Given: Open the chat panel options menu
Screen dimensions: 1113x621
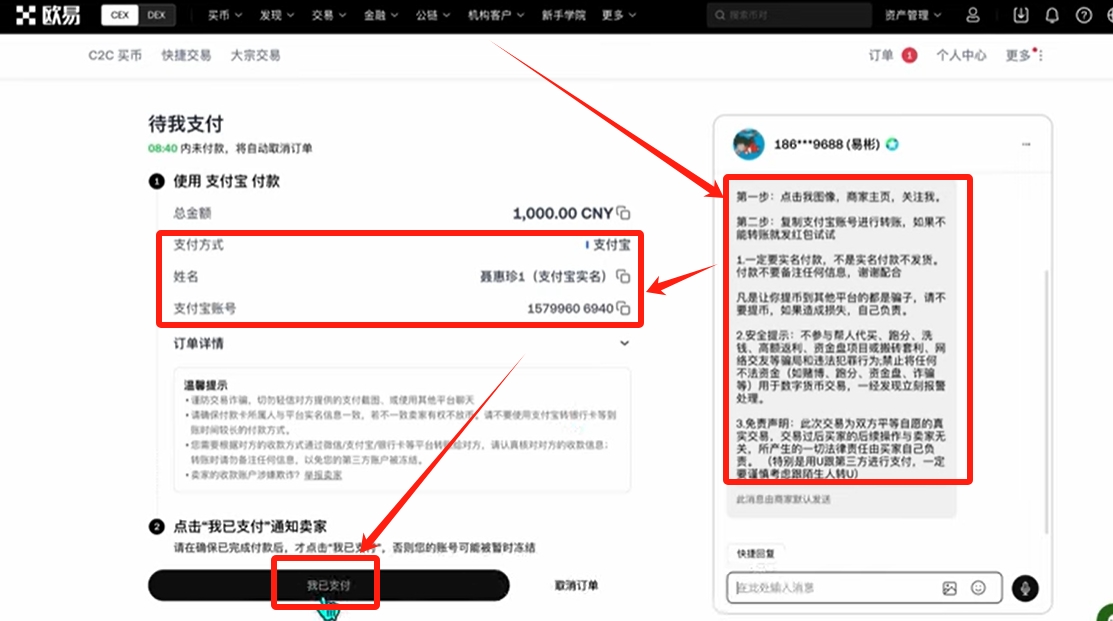Looking at the screenshot, I should coord(1026,144).
